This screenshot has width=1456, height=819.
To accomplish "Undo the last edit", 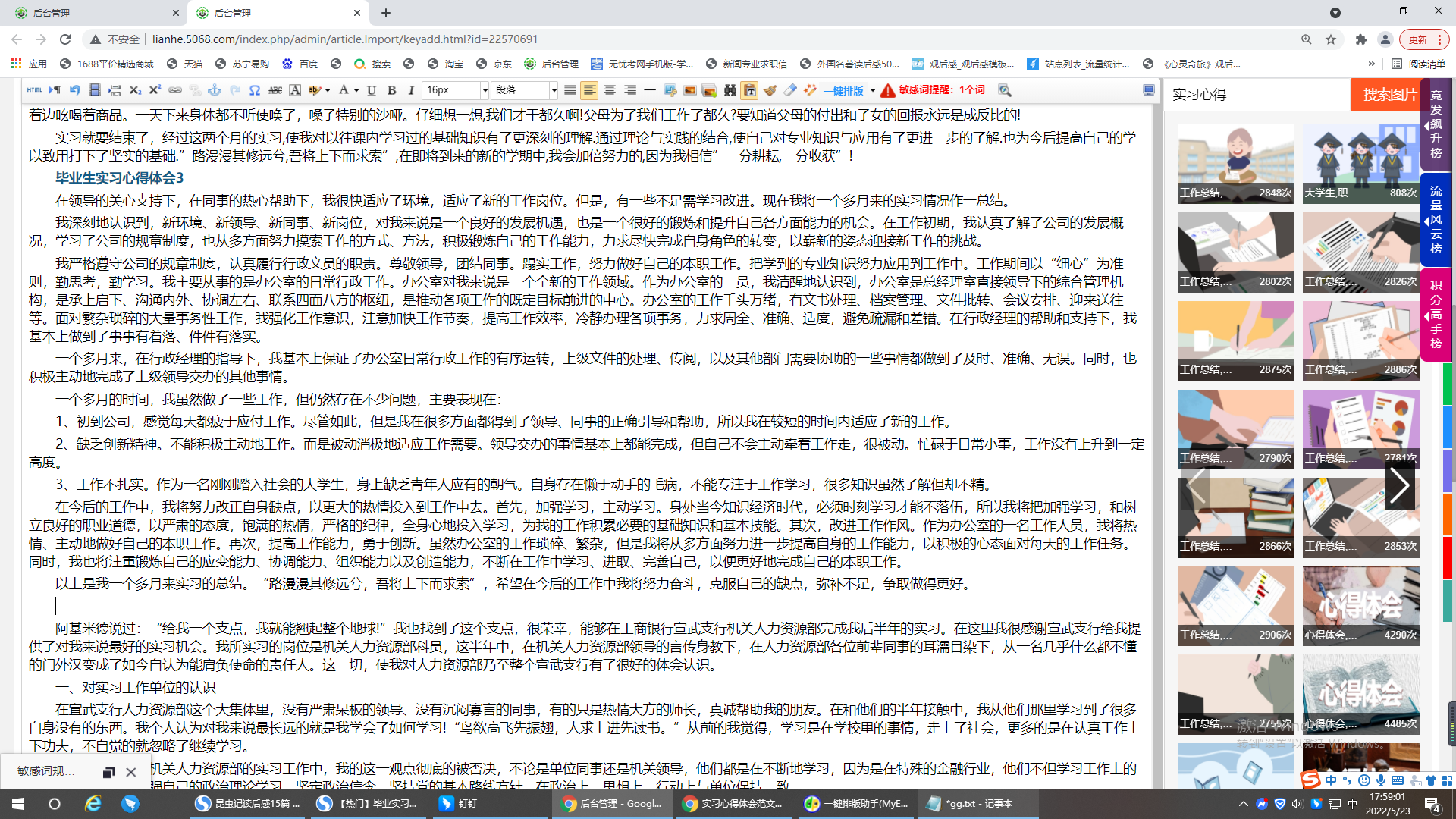I will click(x=74, y=90).
